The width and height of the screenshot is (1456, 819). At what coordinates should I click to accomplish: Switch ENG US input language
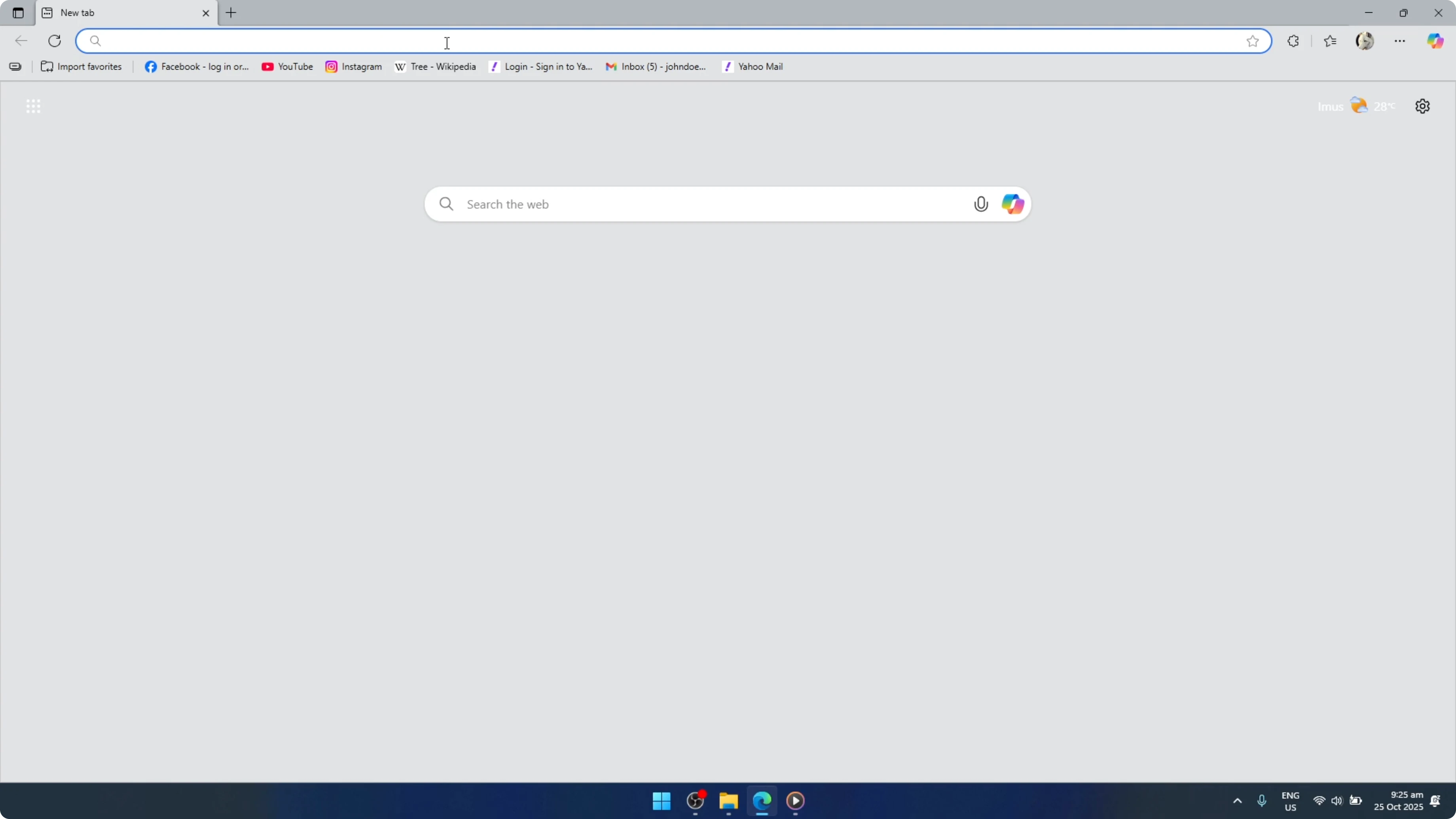pyautogui.click(x=1290, y=802)
